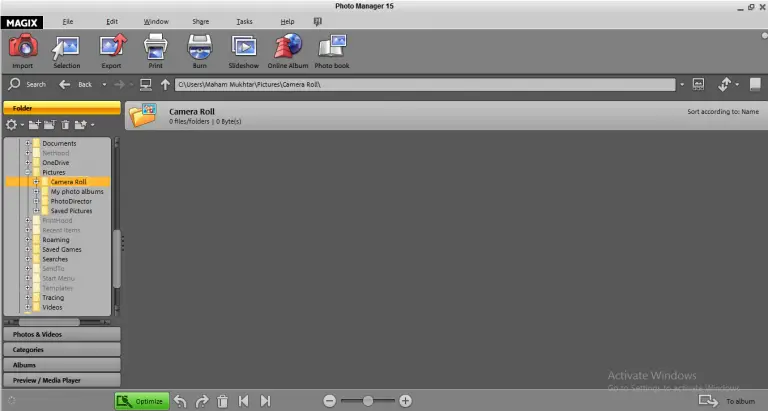Viewport: 768px width, 411px height.
Task: Rotate image right with redo arrow
Action: click(x=201, y=401)
